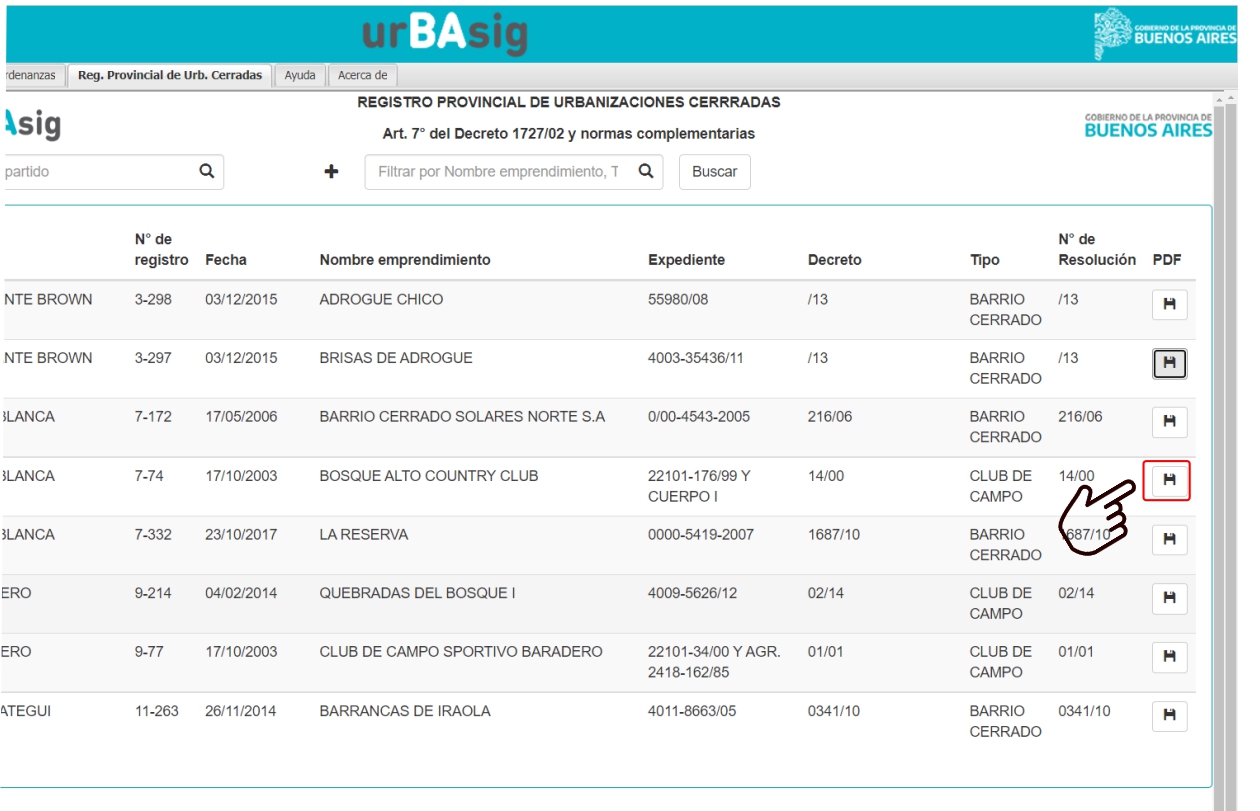
Task: Click the Buenos Aires government logo in header
Action: (1165, 33)
